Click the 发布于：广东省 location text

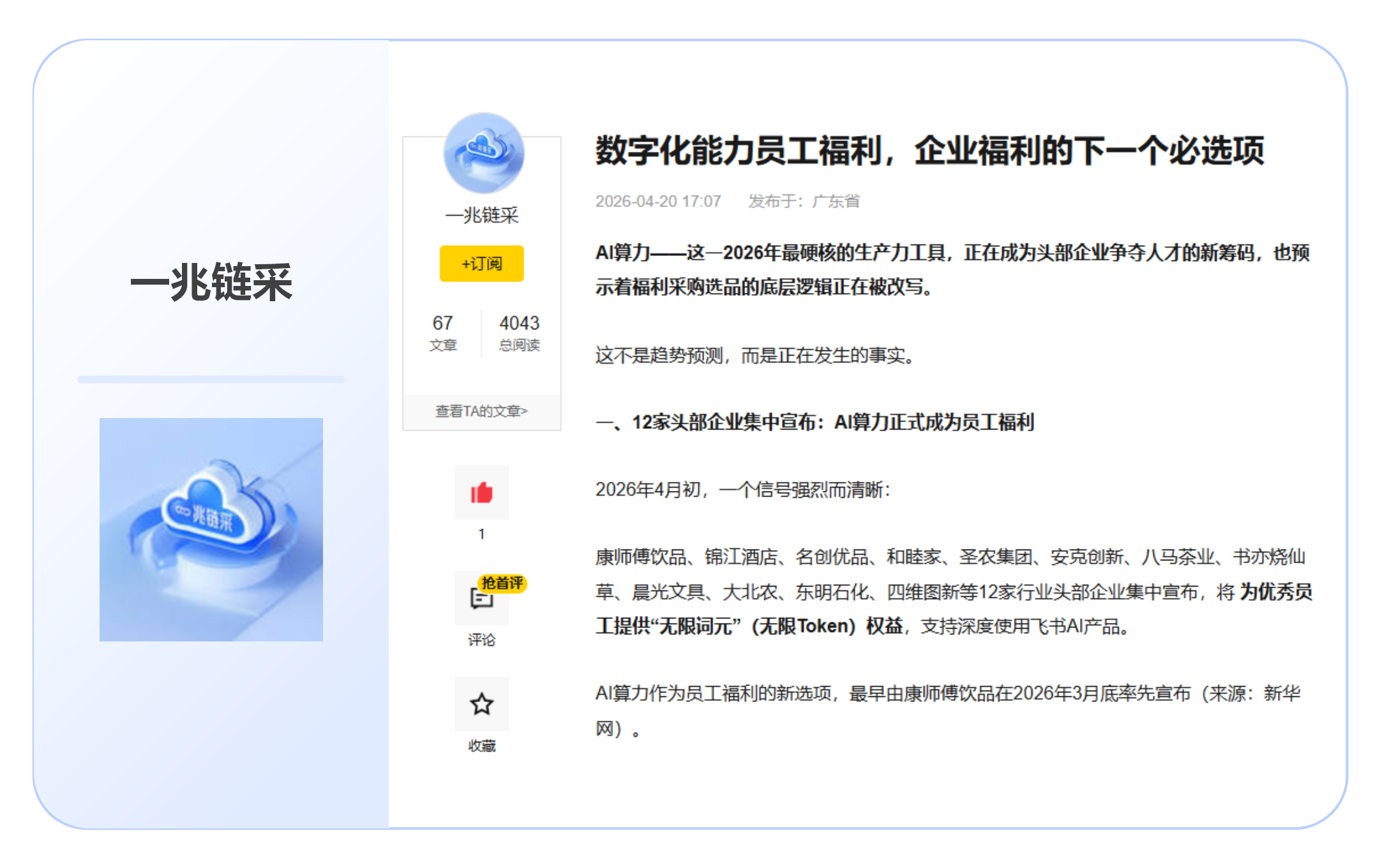click(804, 202)
